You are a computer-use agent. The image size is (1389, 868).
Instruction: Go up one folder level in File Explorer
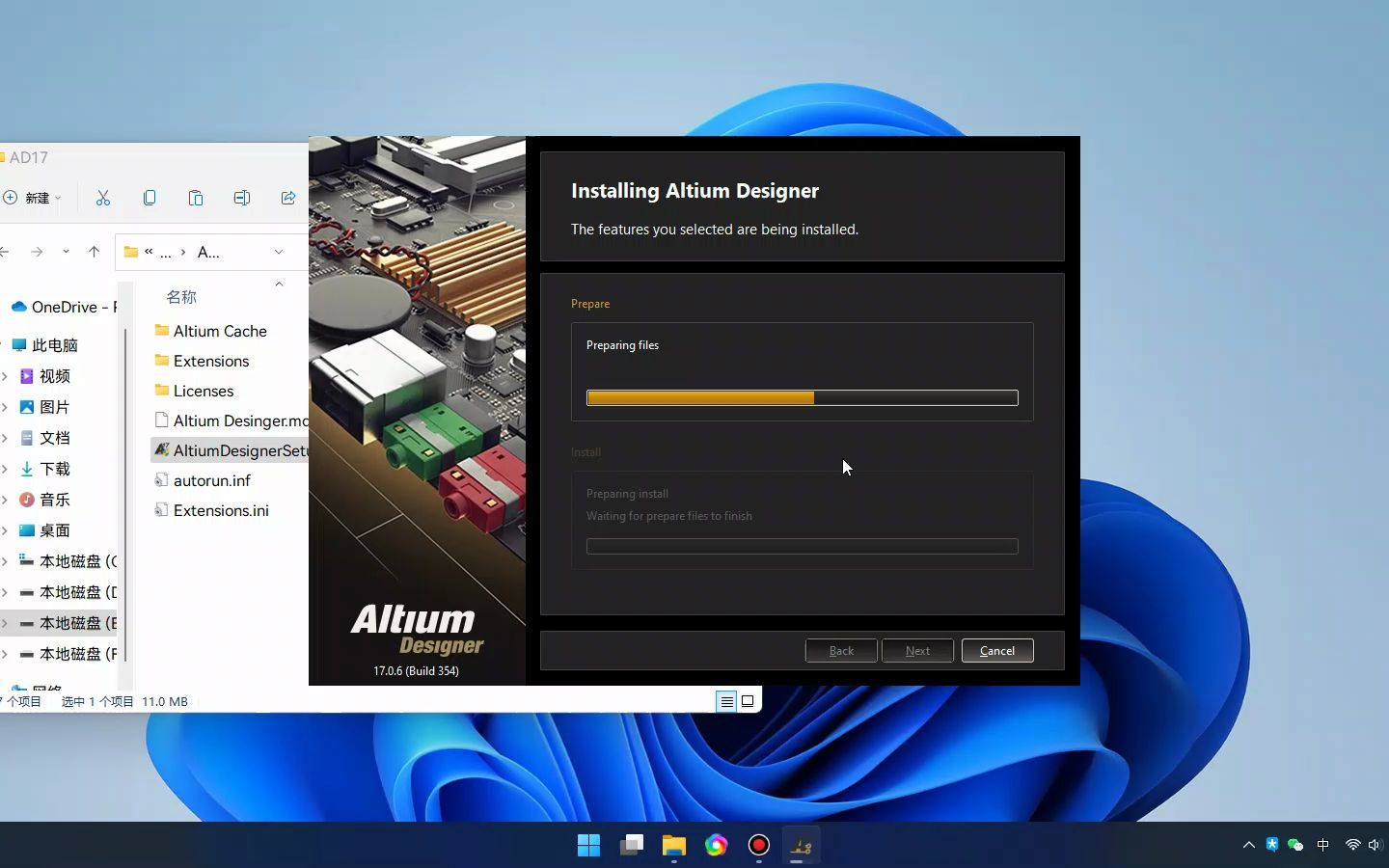tap(94, 252)
